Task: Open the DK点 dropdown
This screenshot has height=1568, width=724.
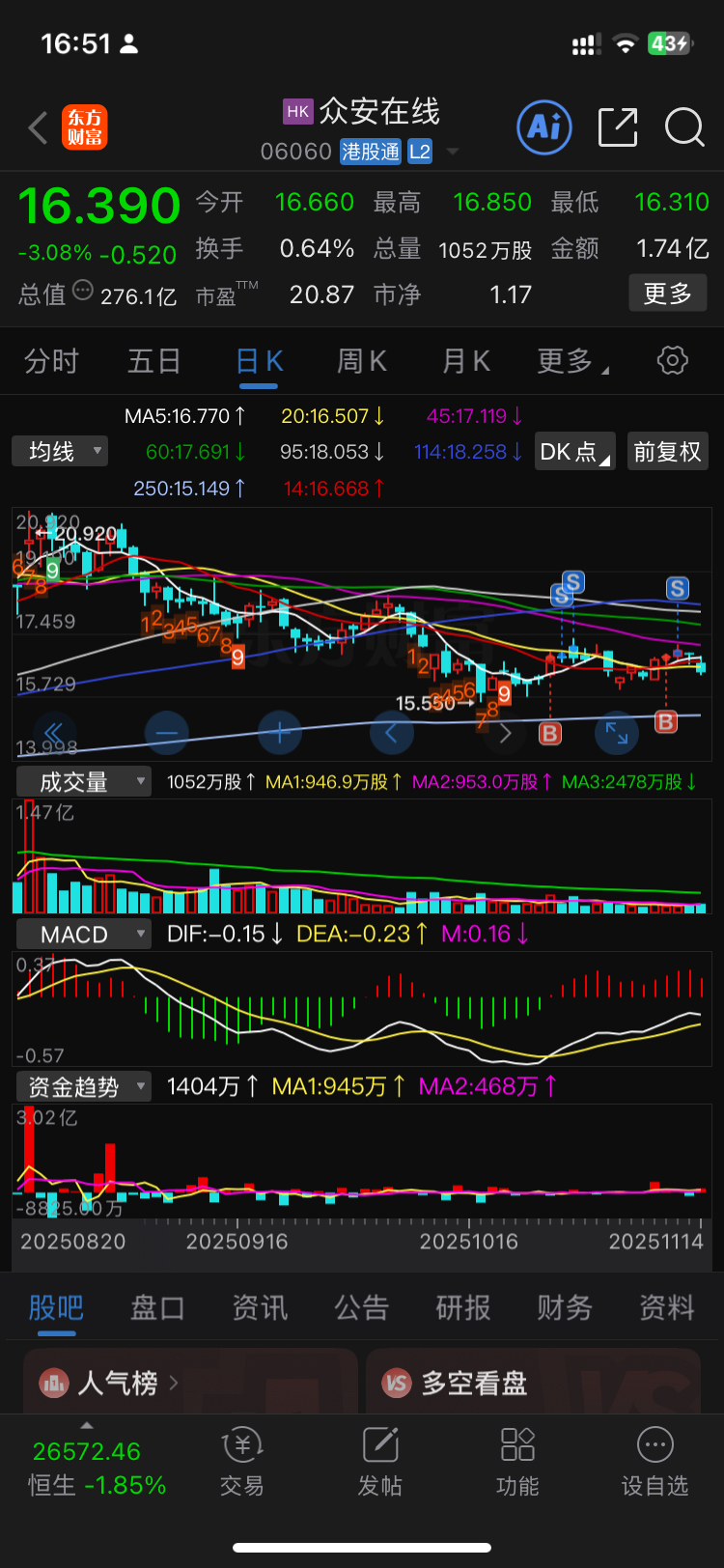Action: click(x=575, y=451)
